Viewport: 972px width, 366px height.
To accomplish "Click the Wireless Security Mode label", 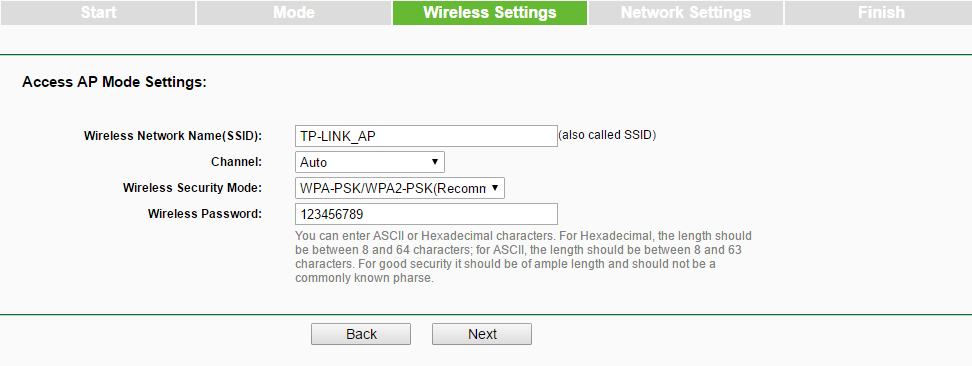I will [192, 188].
